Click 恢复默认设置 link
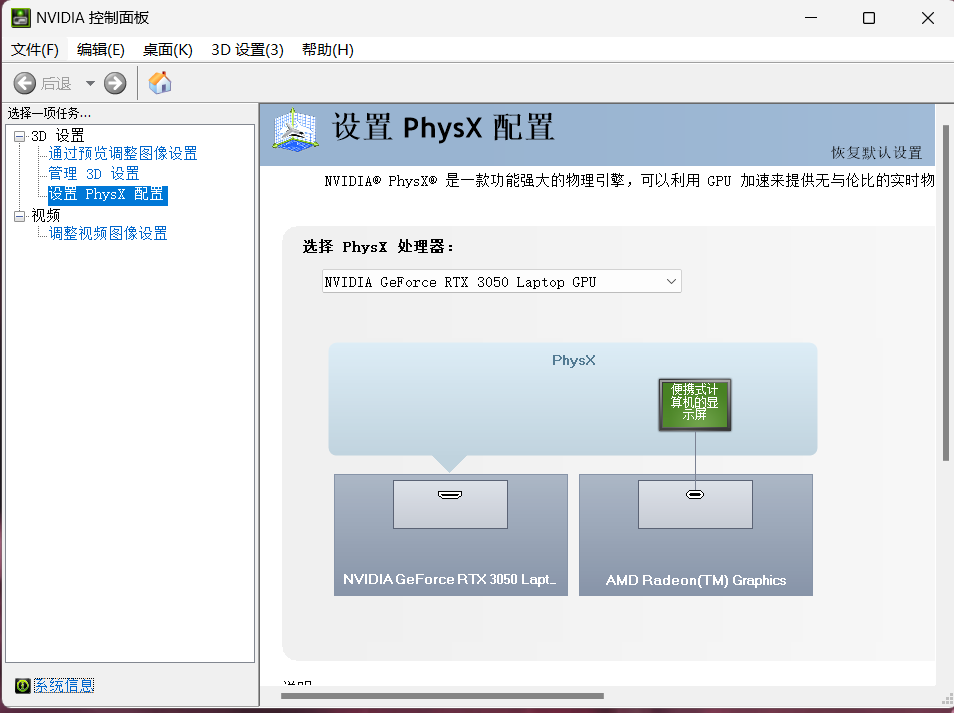954x713 pixels. point(877,153)
